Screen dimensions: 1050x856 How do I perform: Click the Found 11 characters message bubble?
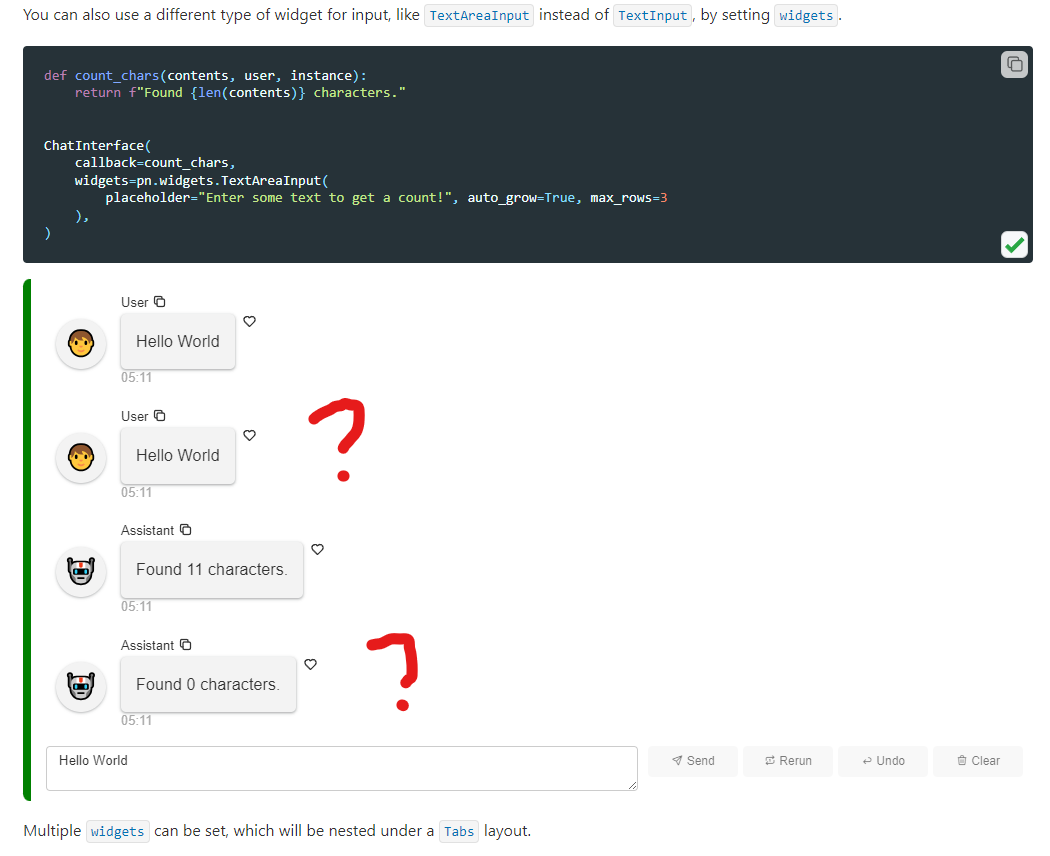211,569
